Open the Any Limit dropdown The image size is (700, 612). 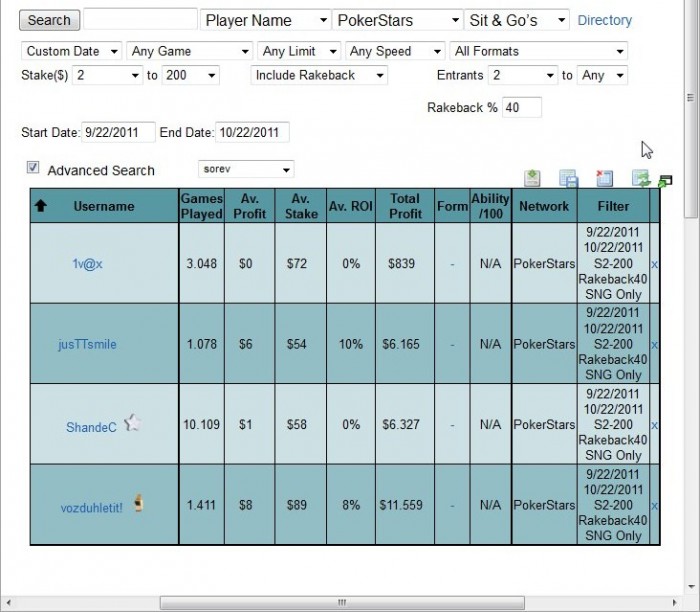pos(299,51)
